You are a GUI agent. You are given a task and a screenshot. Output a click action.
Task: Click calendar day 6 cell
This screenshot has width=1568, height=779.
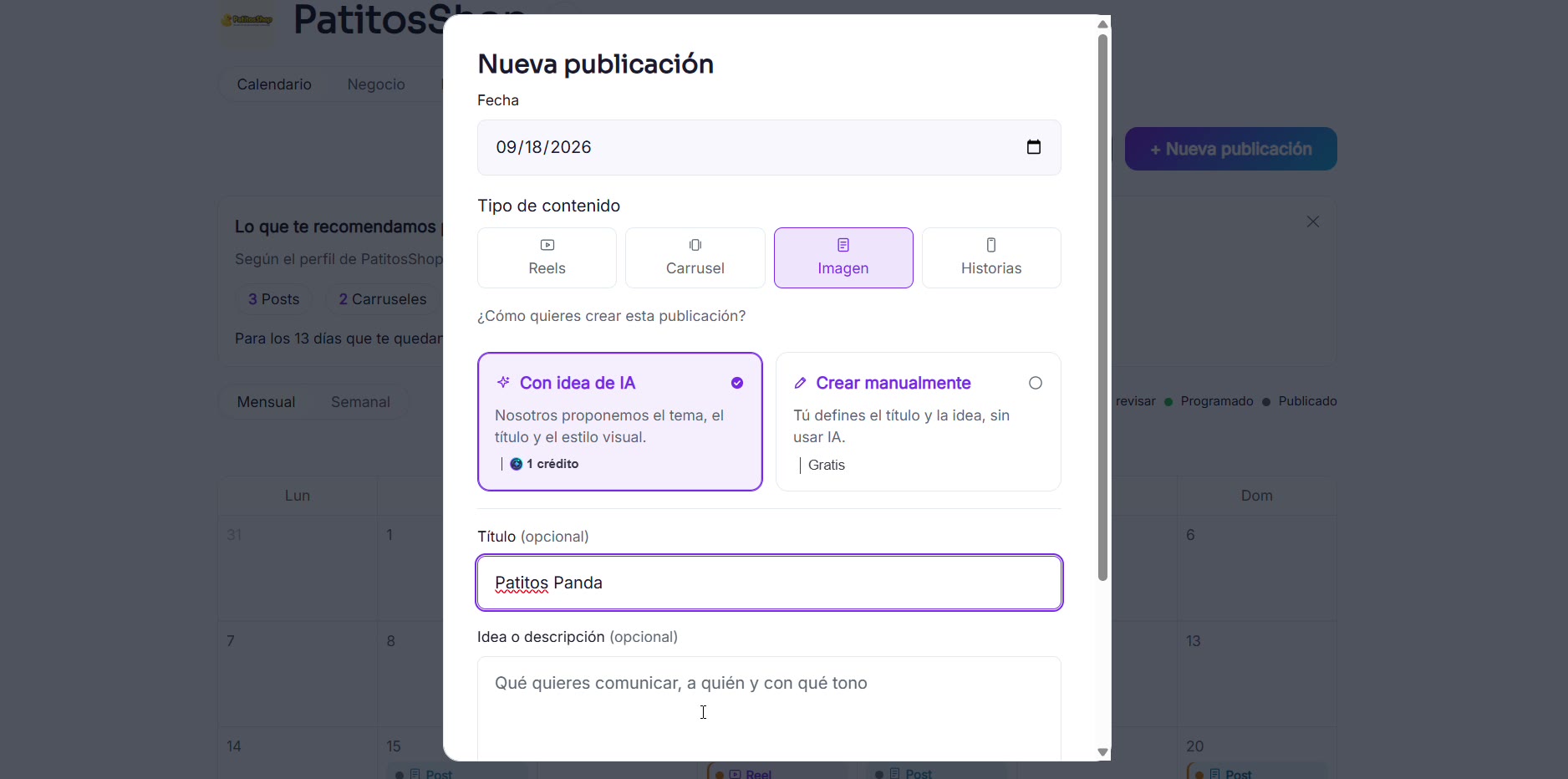pyautogui.click(x=1256, y=568)
